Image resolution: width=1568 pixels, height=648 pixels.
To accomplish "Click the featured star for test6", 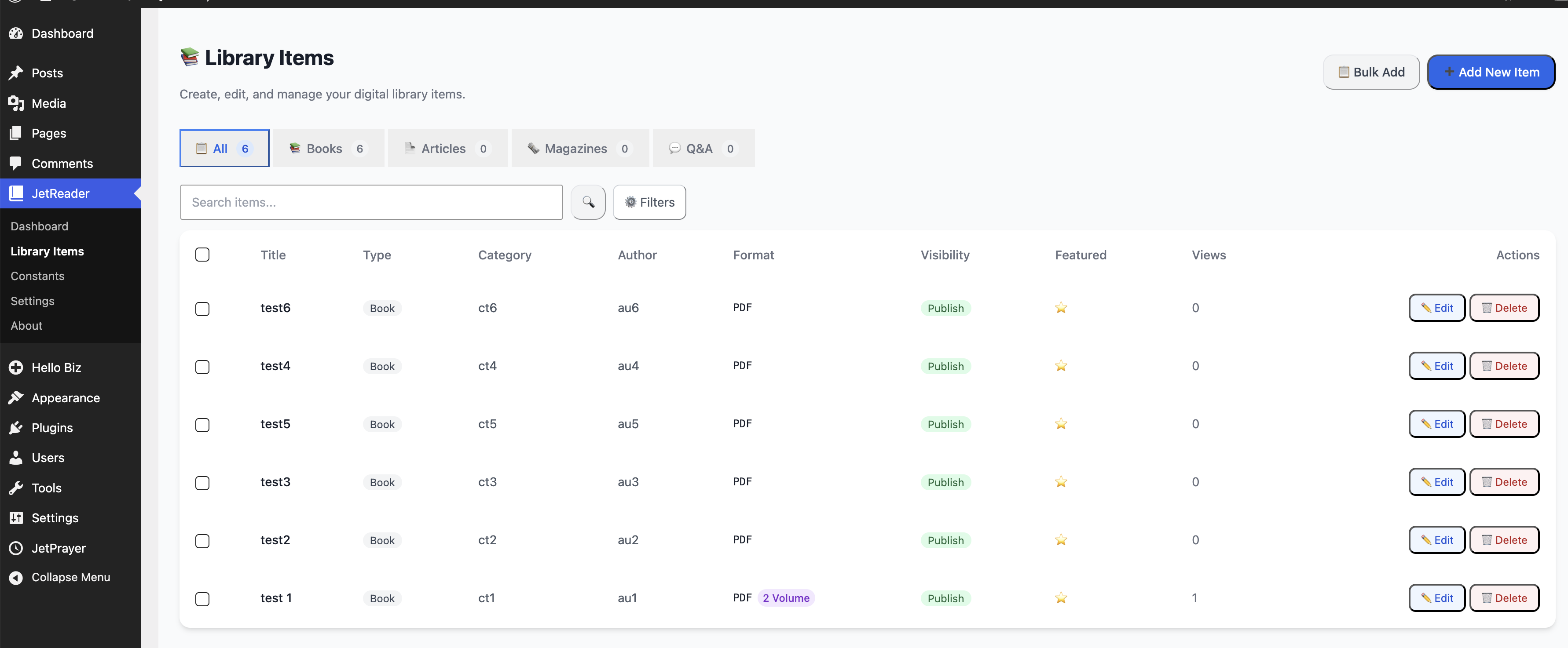I will (x=1061, y=308).
